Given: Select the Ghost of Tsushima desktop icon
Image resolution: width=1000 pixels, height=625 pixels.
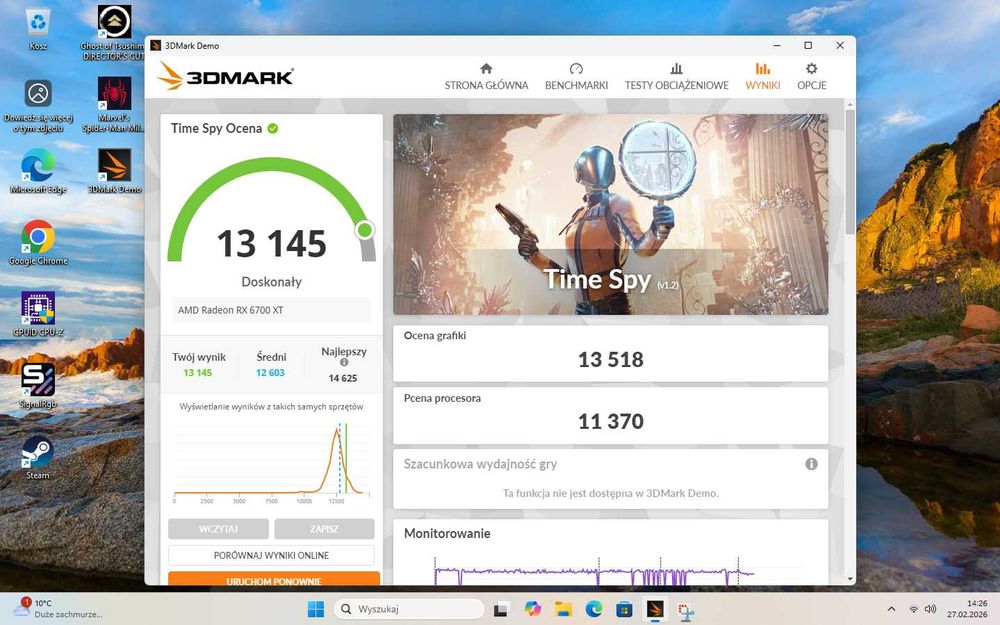Looking at the screenshot, I should (x=114, y=33).
